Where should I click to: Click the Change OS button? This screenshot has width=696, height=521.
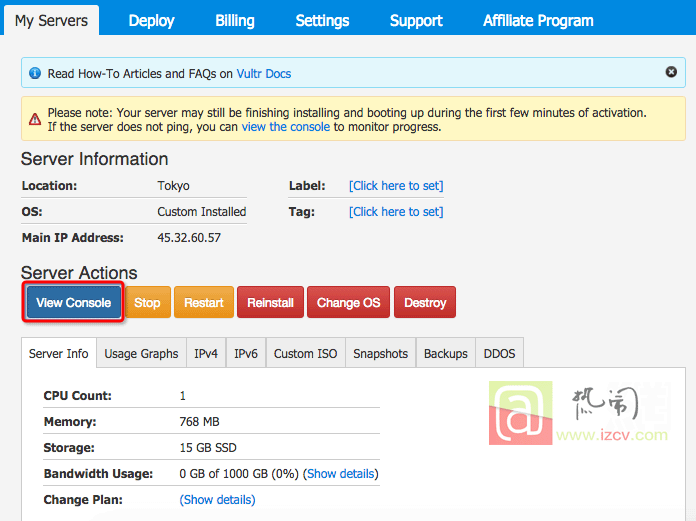(x=348, y=302)
